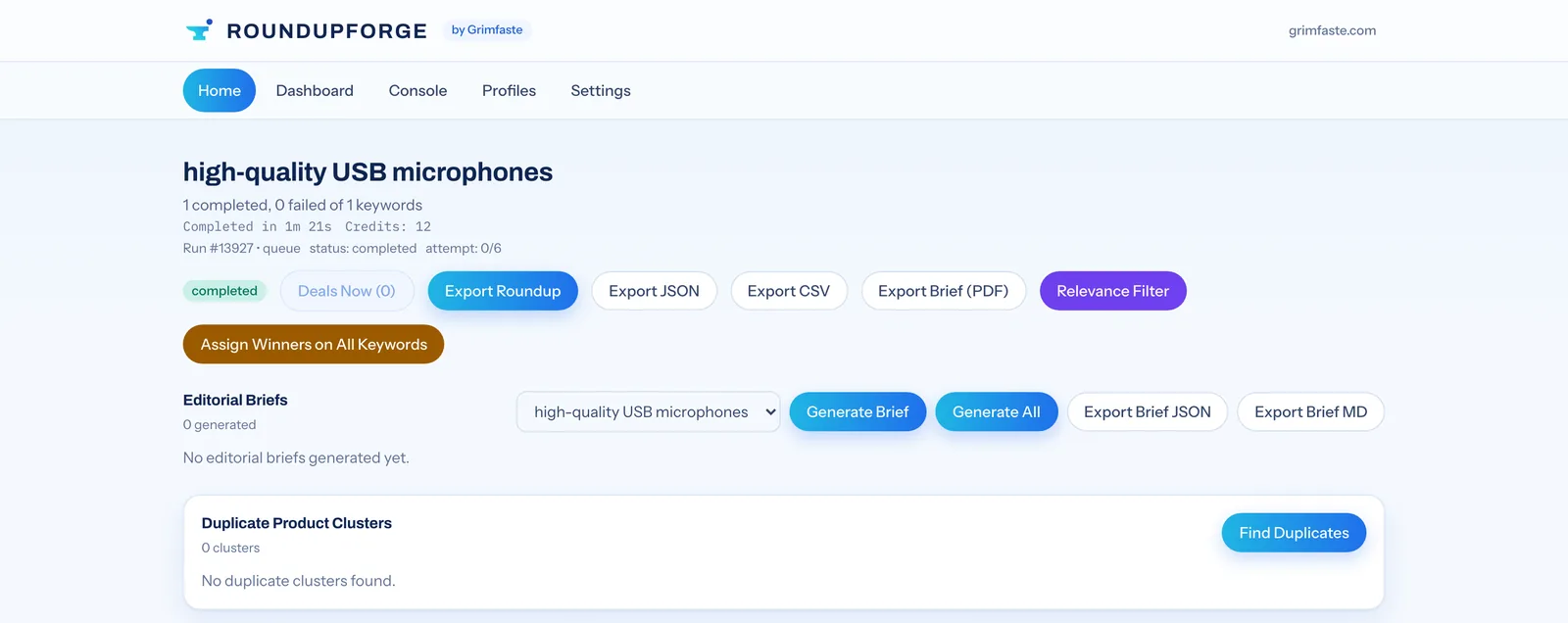The height and width of the screenshot is (623, 1568).
Task: Export the Brief as PDF
Action: 944,291
